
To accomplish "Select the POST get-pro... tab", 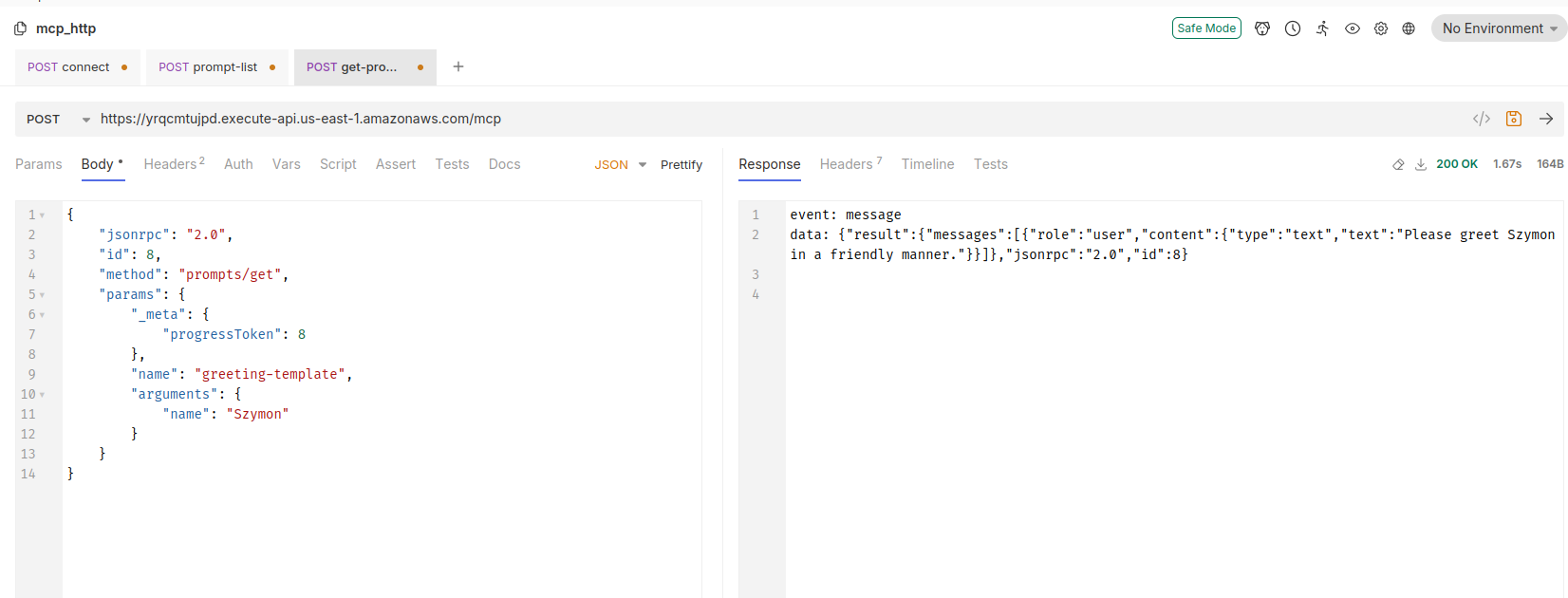I will pos(364,67).
